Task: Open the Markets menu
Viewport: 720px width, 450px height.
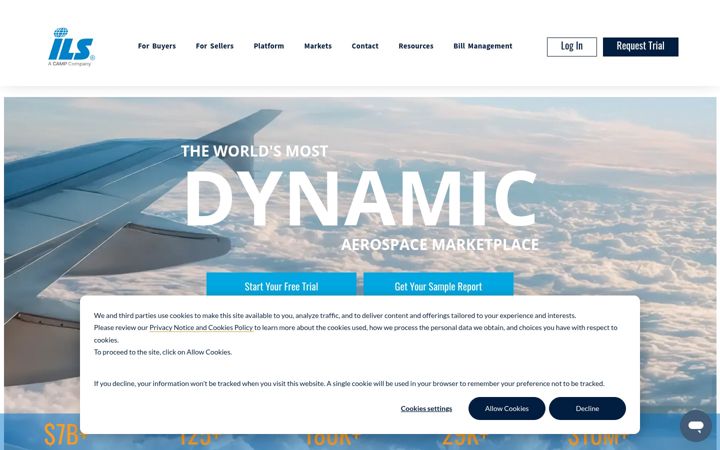Action: pyautogui.click(x=318, y=46)
